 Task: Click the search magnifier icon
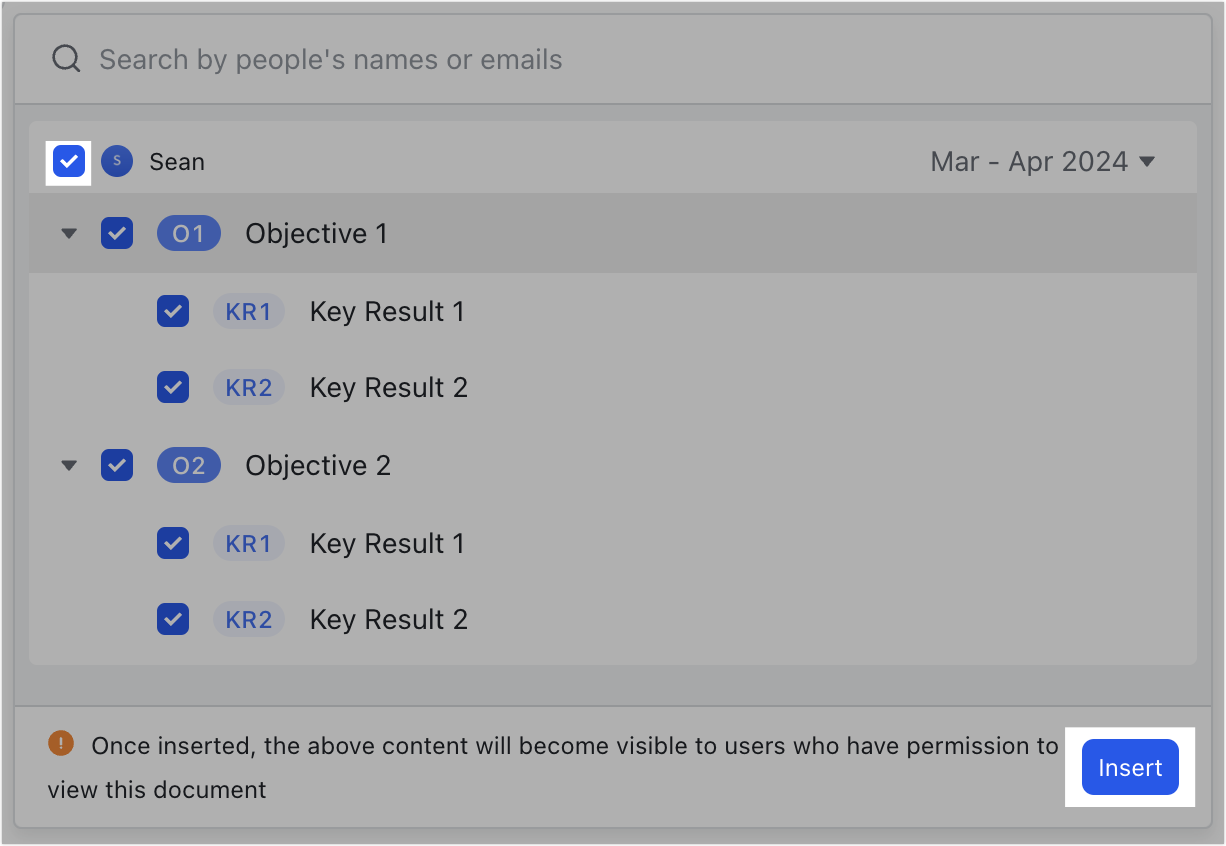click(x=66, y=58)
